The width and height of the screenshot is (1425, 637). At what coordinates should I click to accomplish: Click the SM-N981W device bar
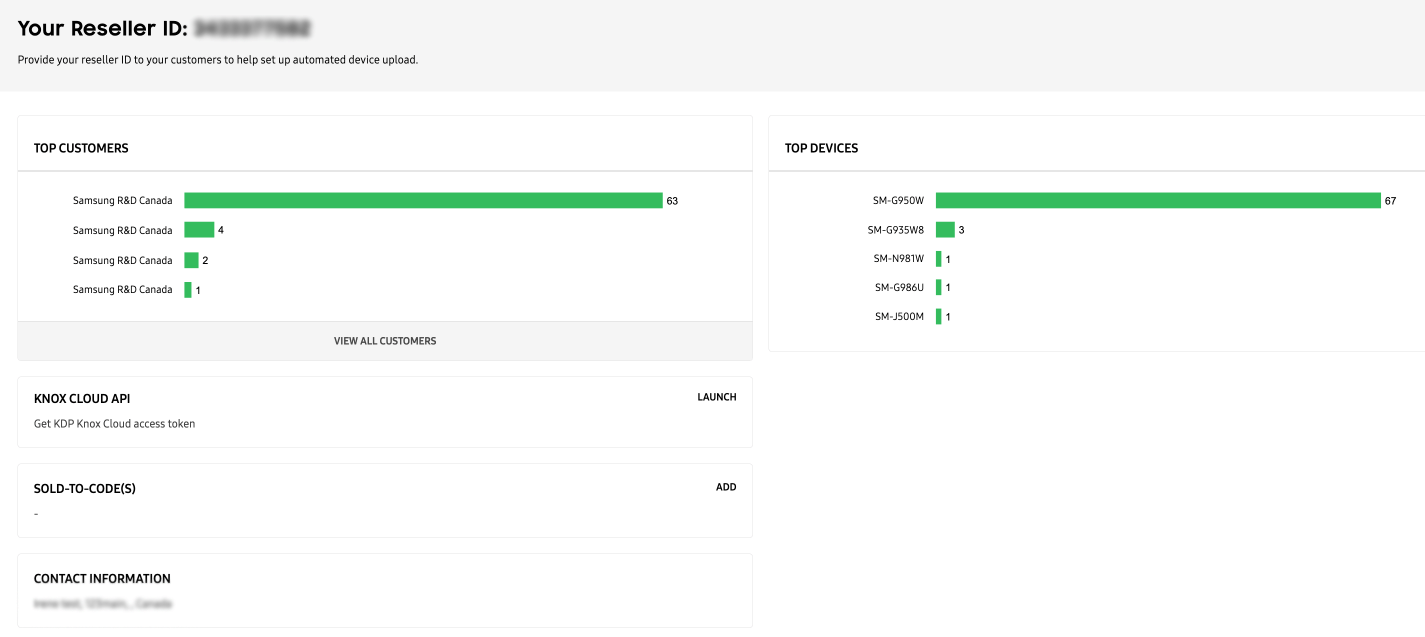(939, 259)
